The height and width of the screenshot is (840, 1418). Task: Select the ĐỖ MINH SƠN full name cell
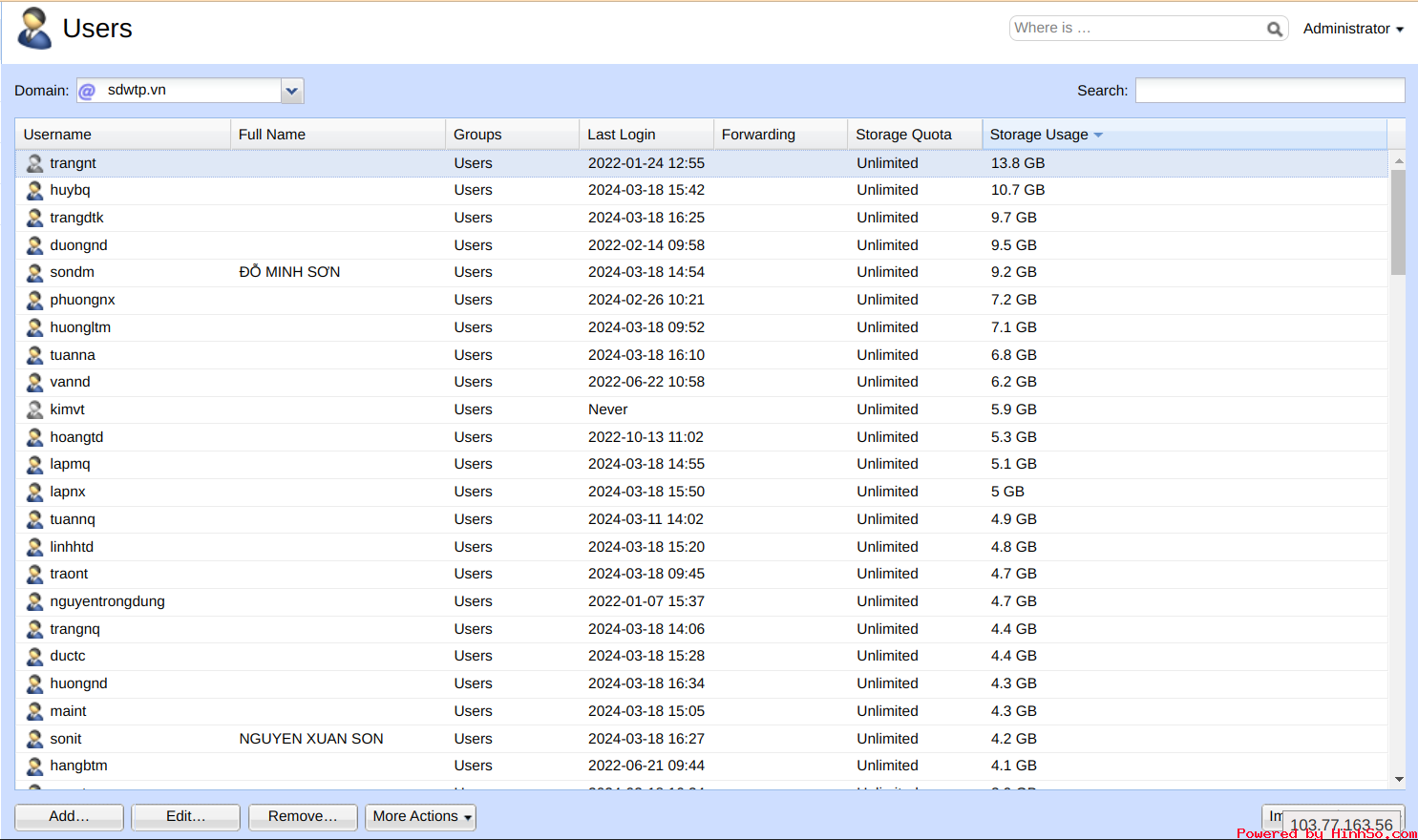tap(289, 273)
